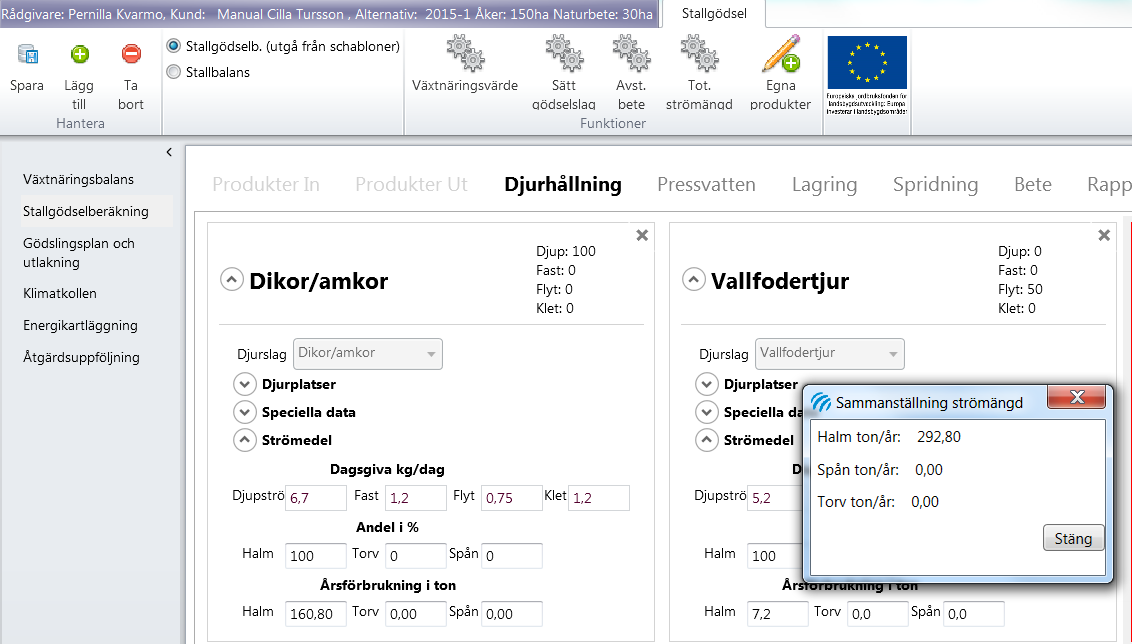Click Dikor/amkor Djupströ field 6,7
Screen dimensions: 1132x644
tap(316, 498)
